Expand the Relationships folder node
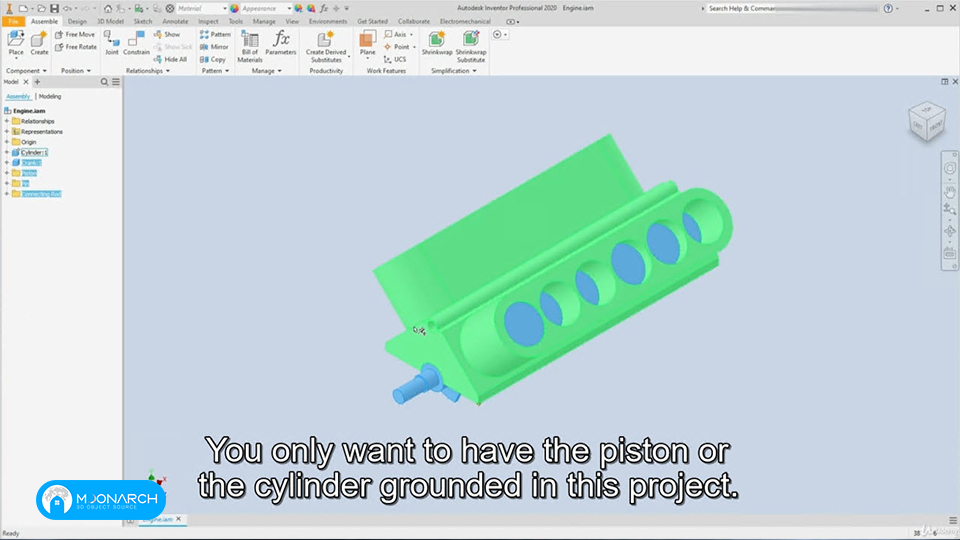 click(x=7, y=121)
